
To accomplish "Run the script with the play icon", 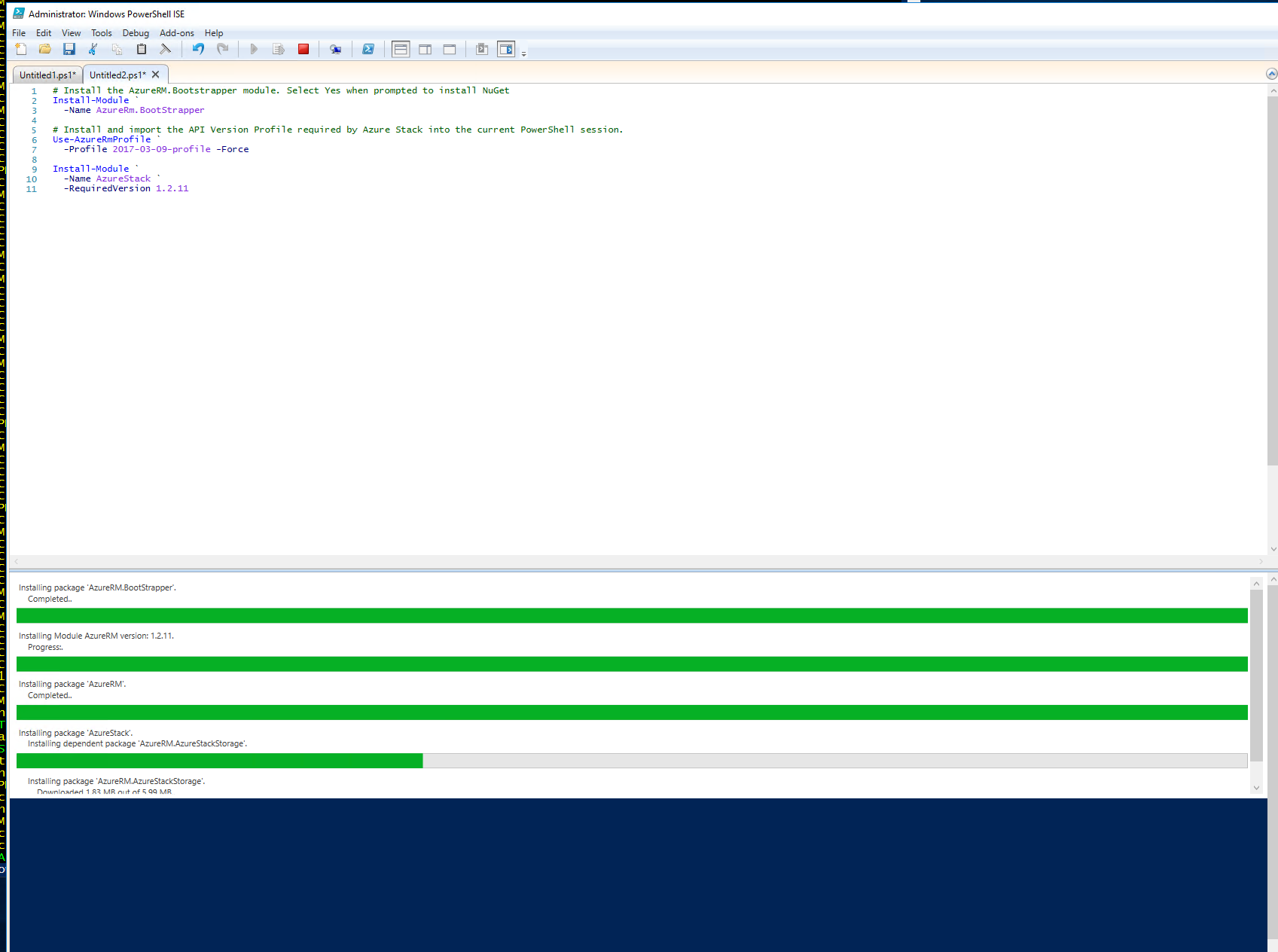I will [x=254, y=49].
